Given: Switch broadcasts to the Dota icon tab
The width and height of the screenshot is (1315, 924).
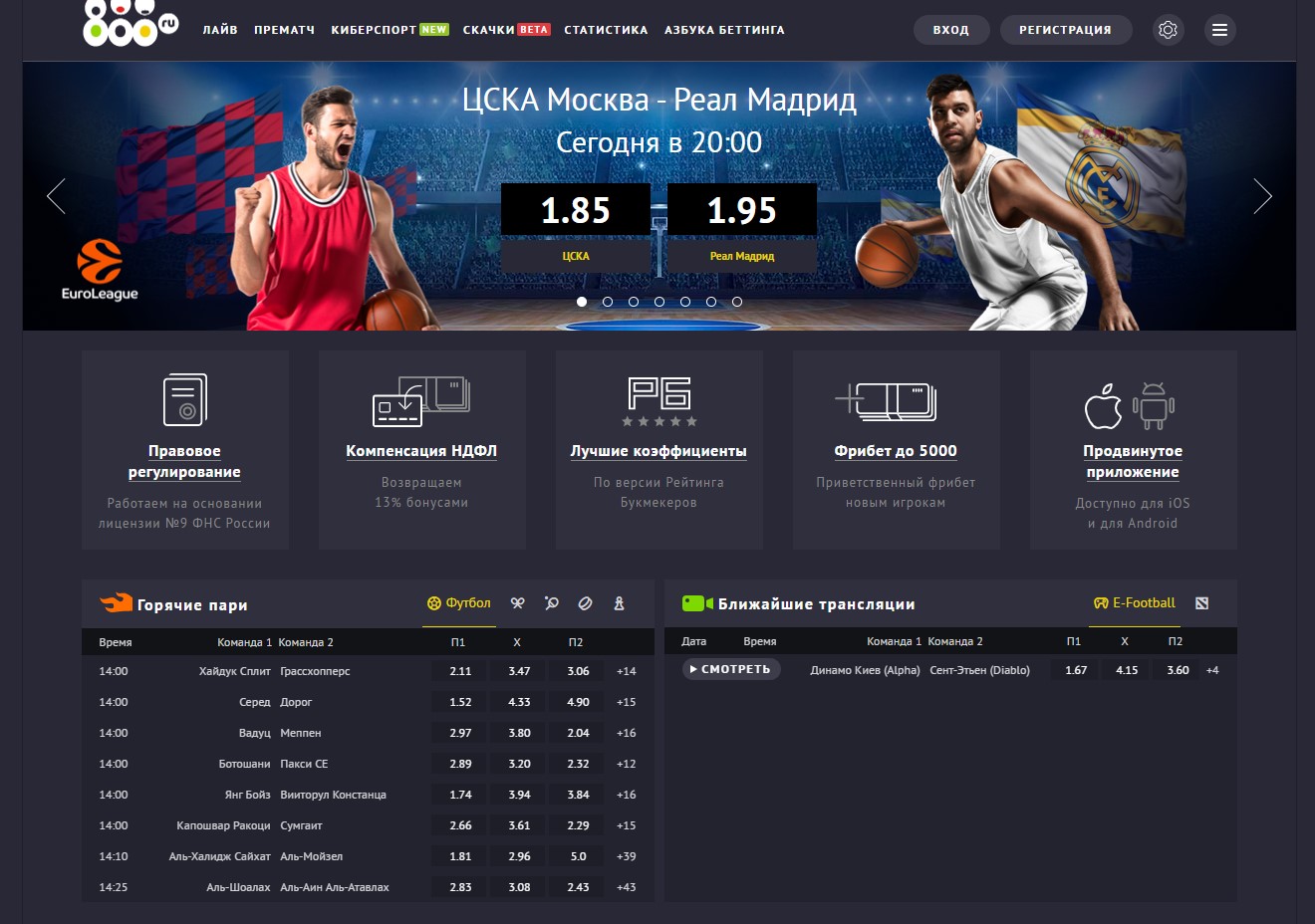Looking at the screenshot, I should pos(1202,603).
